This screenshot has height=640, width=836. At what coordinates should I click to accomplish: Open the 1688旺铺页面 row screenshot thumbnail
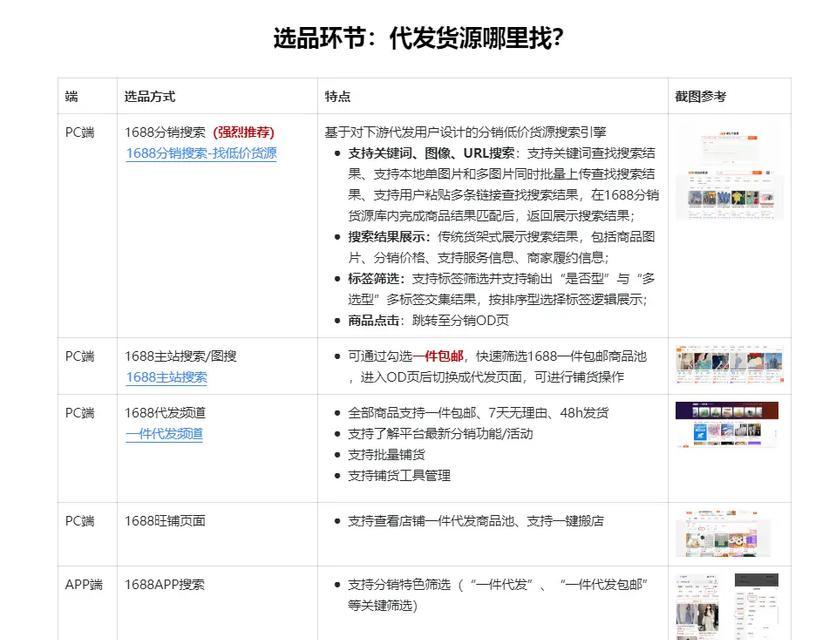[x=724, y=534]
